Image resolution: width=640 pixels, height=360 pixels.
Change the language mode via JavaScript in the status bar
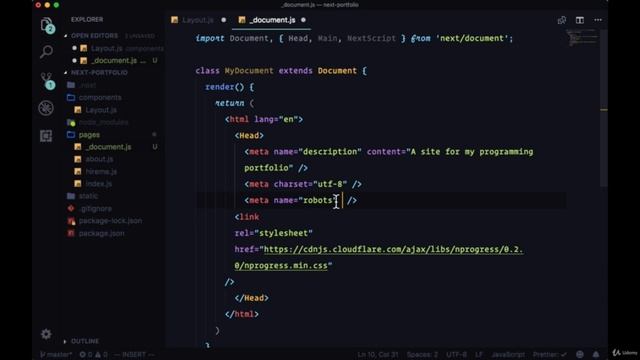[508, 354]
